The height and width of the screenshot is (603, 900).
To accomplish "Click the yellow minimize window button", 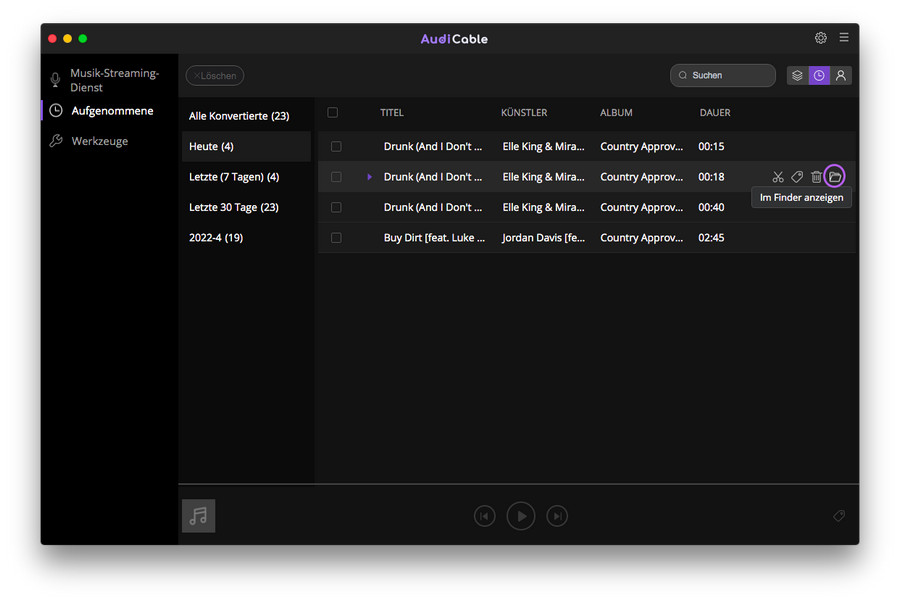I will (68, 38).
